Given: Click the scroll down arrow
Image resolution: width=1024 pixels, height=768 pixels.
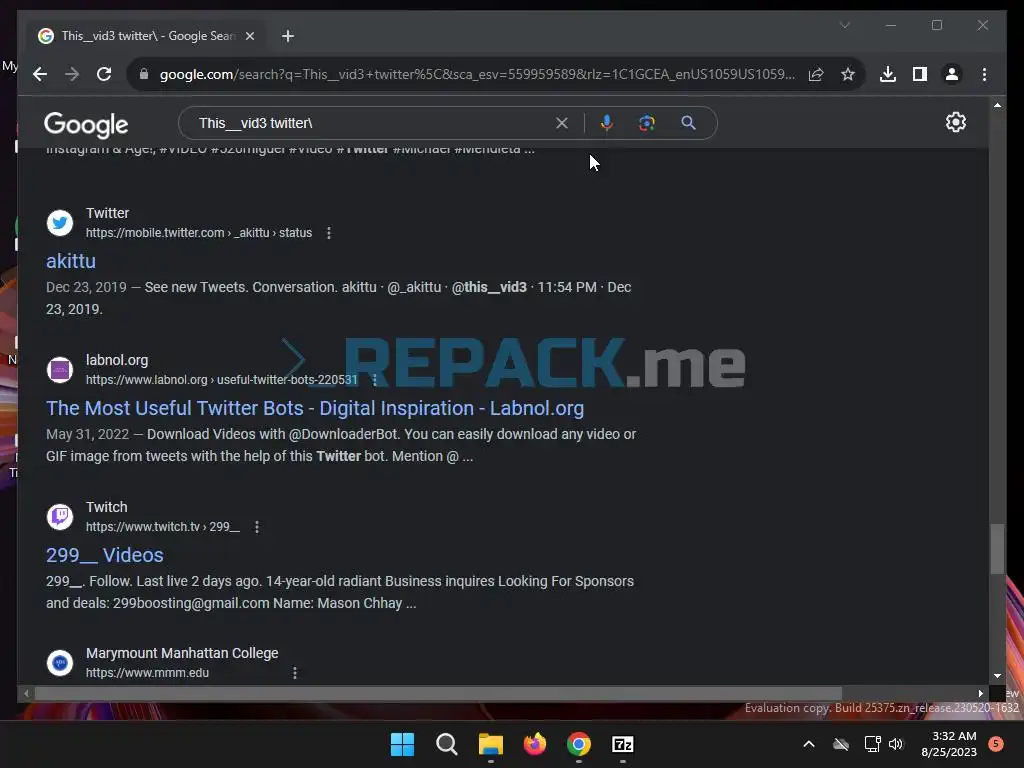Looking at the screenshot, I should click(x=997, y=676).
